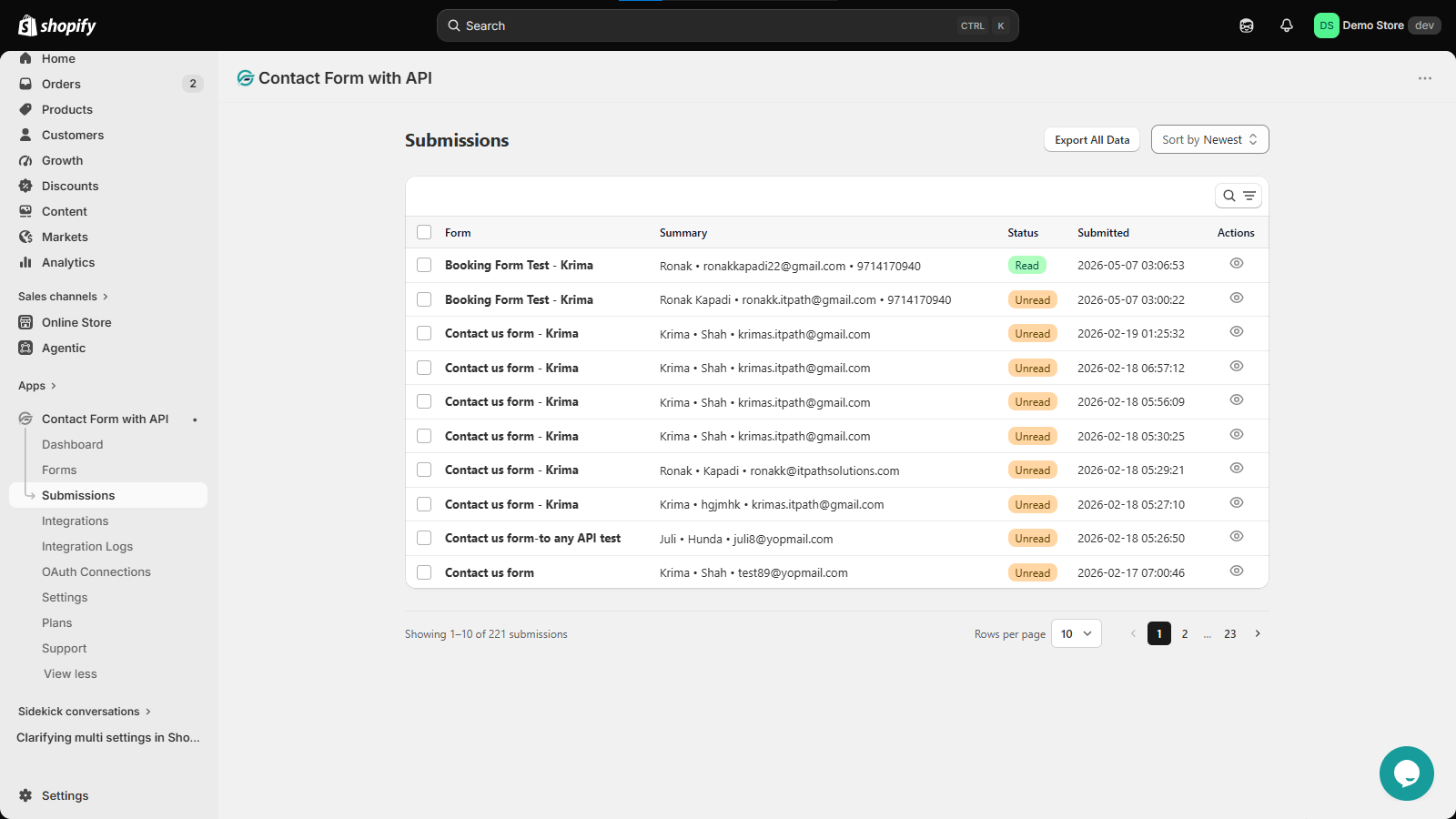Check the row for ronakk@itpathsolutions.com
Screen dimensions: 1456x819
pyautogui.click(x=424, y=470)
